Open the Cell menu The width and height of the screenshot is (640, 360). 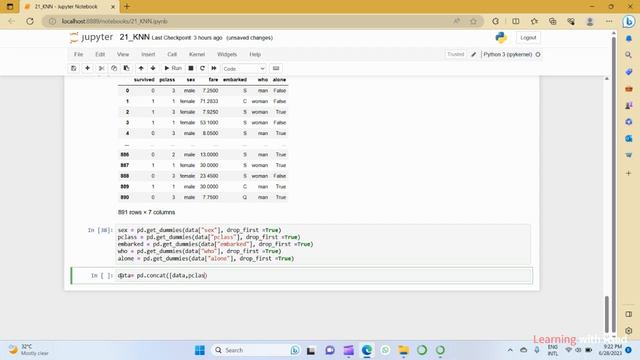coord(172,54)
